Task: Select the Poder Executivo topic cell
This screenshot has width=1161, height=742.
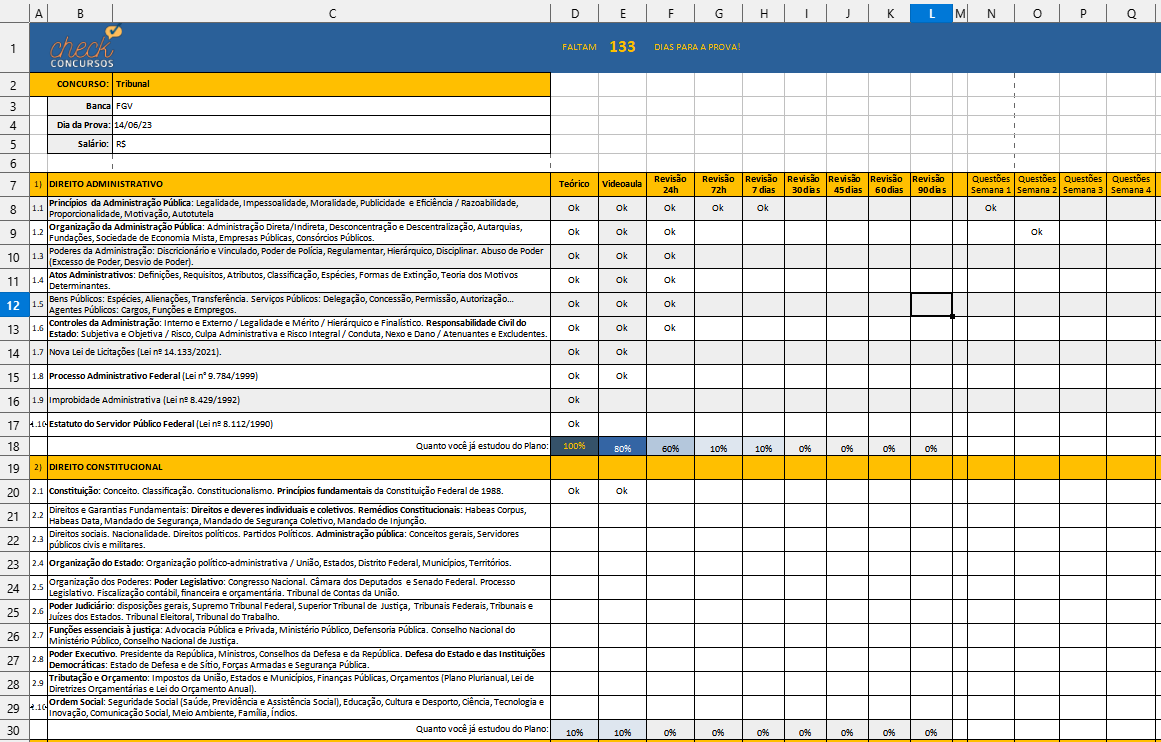Action: click(298, 659)
